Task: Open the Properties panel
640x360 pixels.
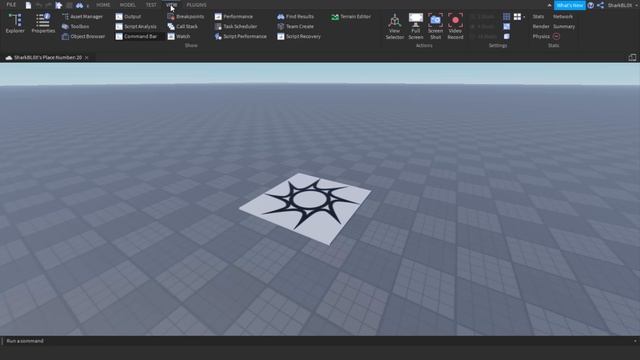Action: click(43, 23)
